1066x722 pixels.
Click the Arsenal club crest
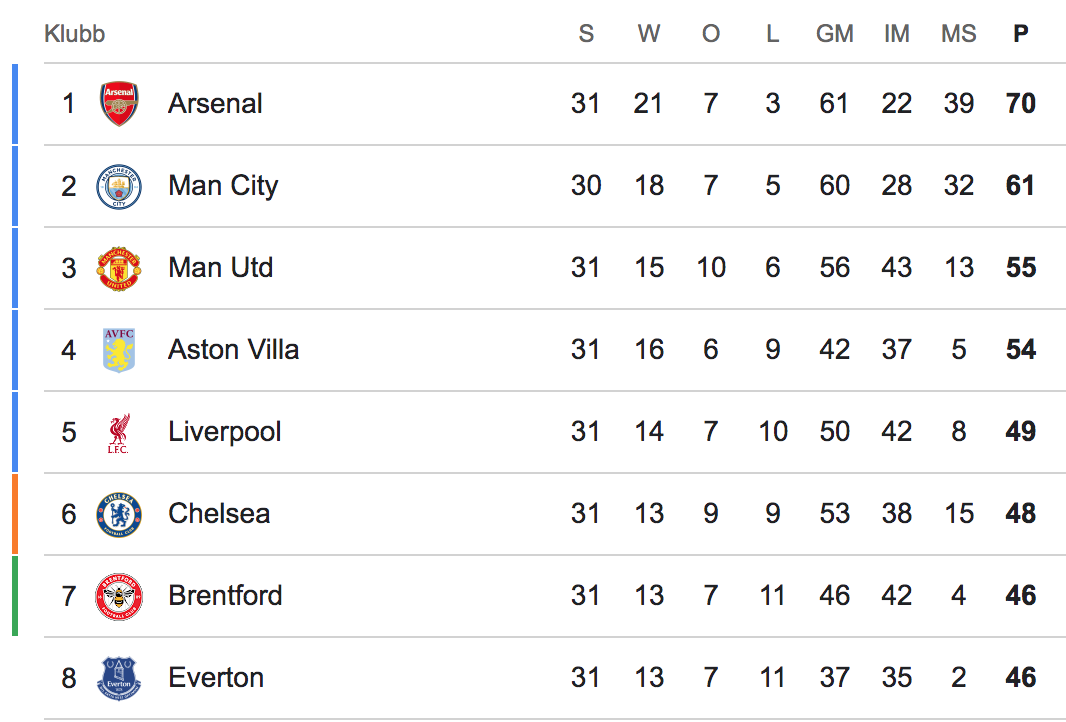(x=119, y=104)
